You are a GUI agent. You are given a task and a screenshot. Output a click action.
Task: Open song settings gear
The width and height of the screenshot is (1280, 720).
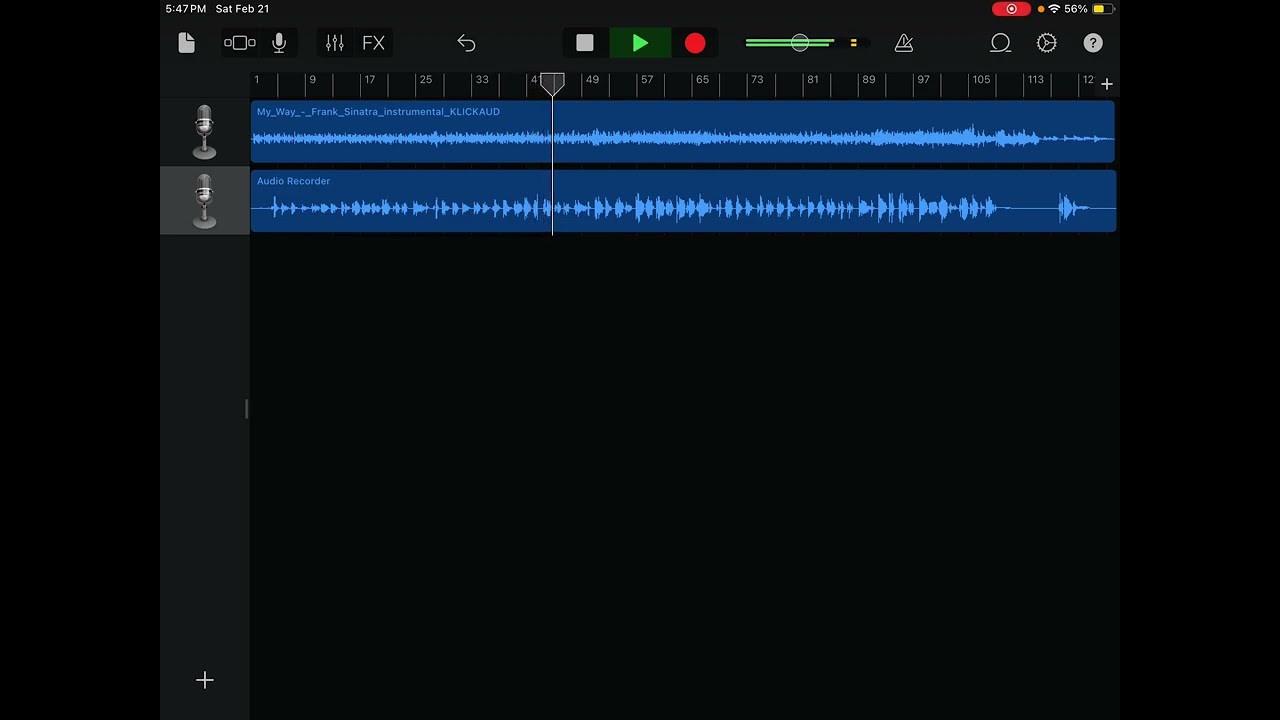[x=1047, y=43]
